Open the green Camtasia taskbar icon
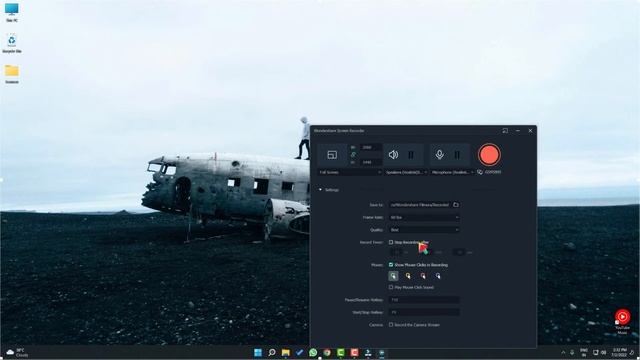This screenshot has width=640, height=360. point(340,353)
